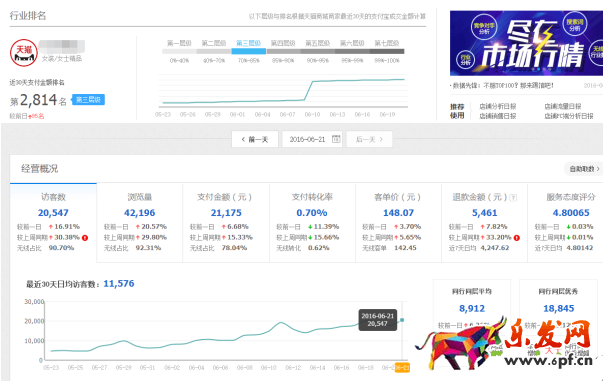This screenshot has width=603, height=381.
Task: Click red alert icon beside refund 33.20%
Action: tap(516, 238)
